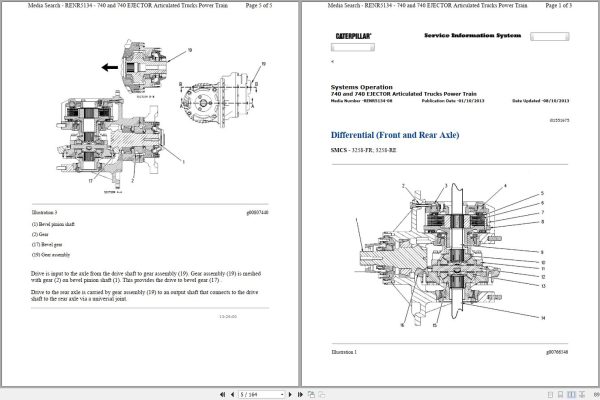Screen dimensions: 600x400
Task: Click the 'Date Updated' text on right page
Action: click(540, 101)
